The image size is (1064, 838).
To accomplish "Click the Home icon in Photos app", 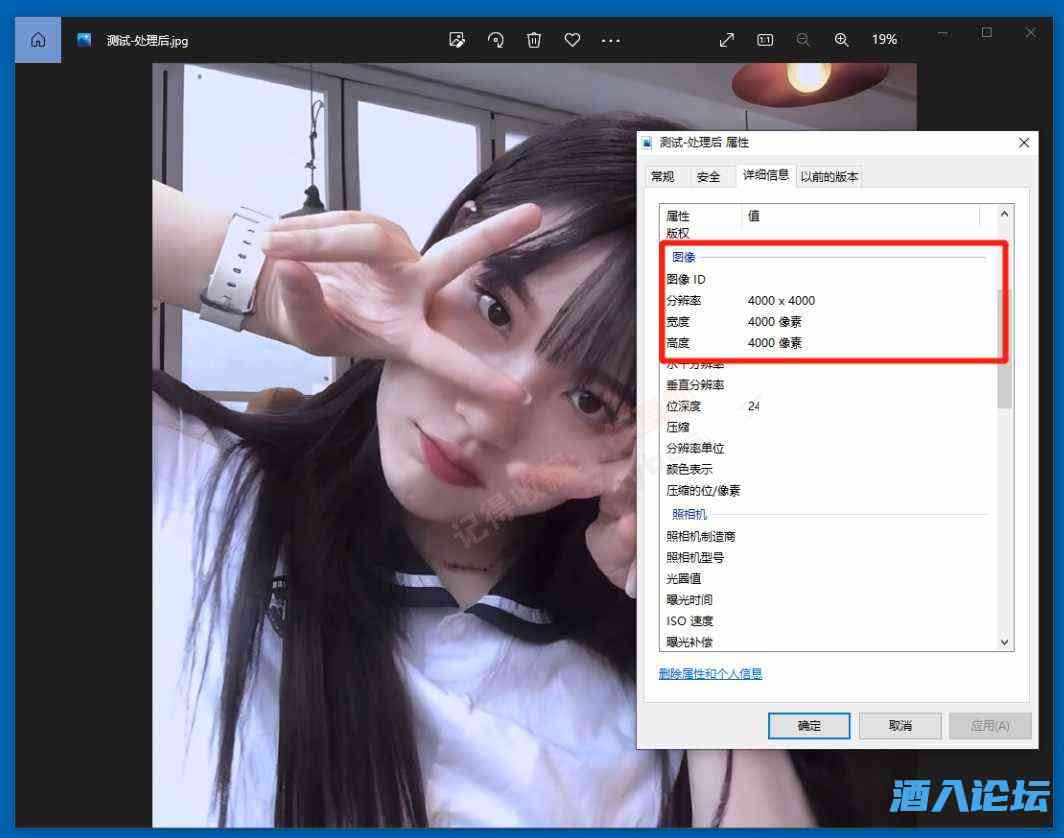I will [x=37, y=40].
